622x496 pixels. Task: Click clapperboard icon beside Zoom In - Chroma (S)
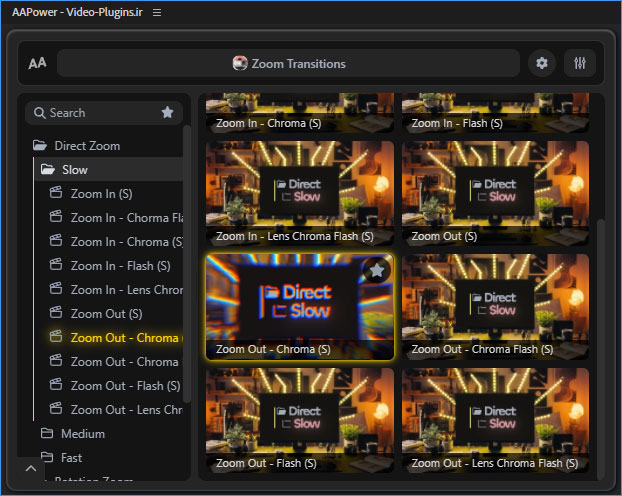(x=56, y=240)
